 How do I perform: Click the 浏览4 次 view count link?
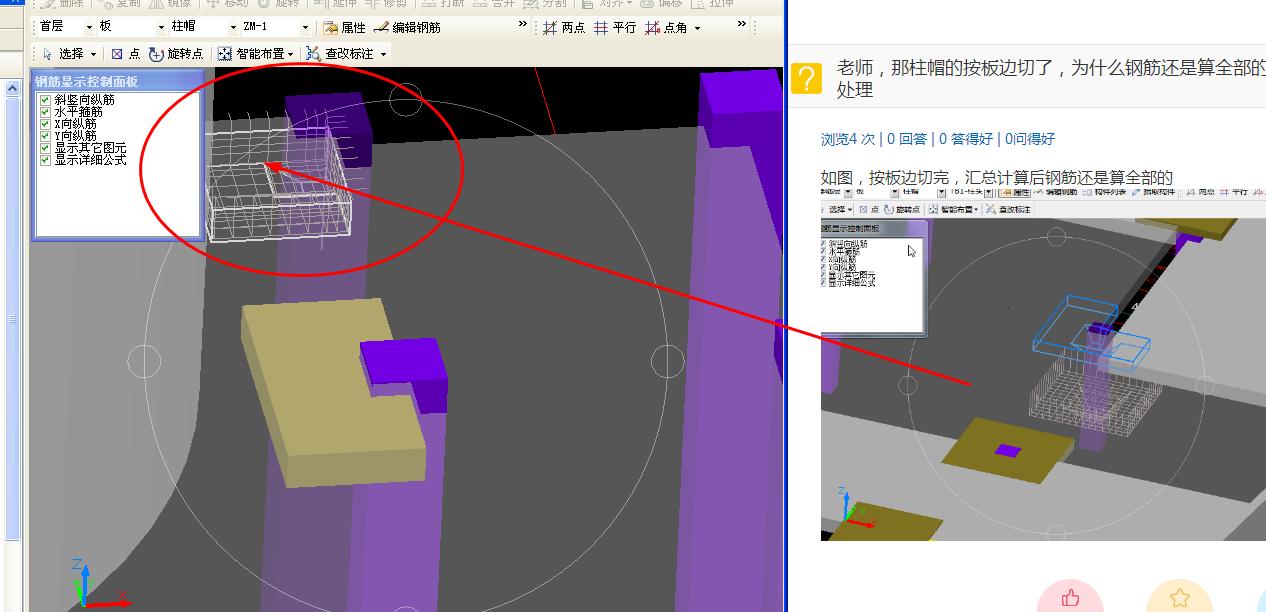click(x=848, y=139)
